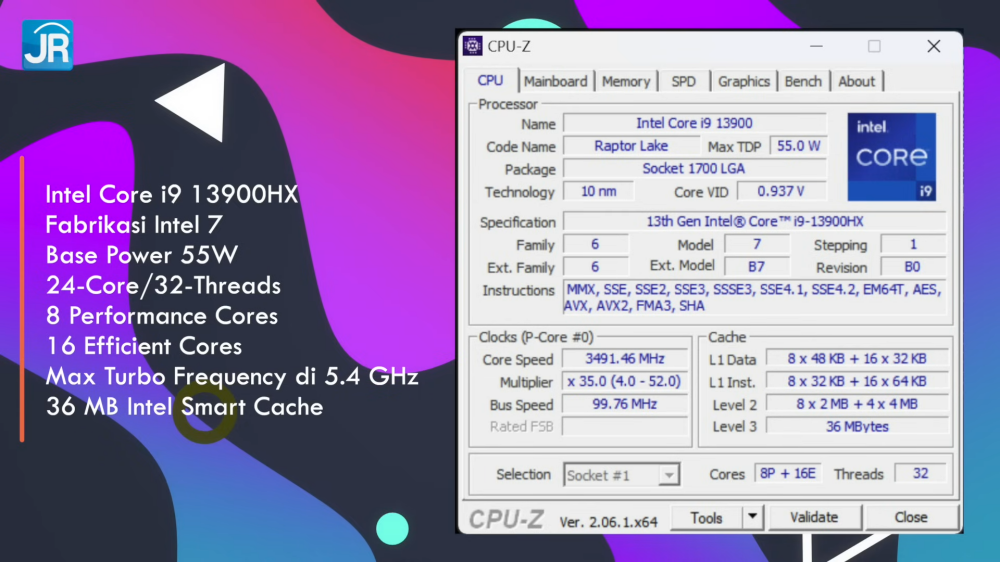
Task: Click the CPU-Z app icon in title bar
Action: [474, 46]
